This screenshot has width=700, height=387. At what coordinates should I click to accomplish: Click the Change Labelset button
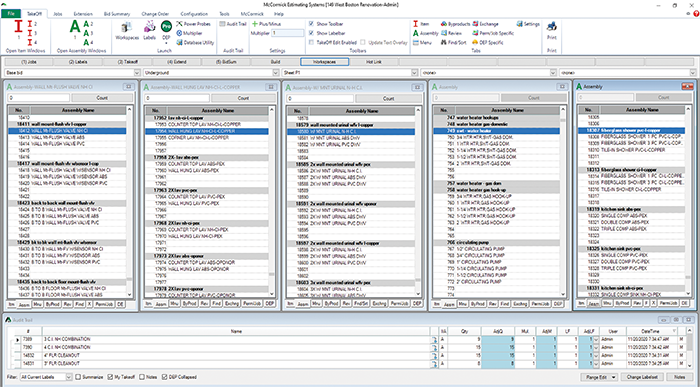click(642, 377)
